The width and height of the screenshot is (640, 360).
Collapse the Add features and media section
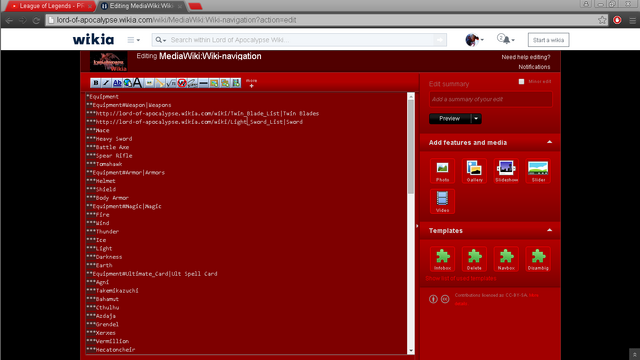point(549,142)
